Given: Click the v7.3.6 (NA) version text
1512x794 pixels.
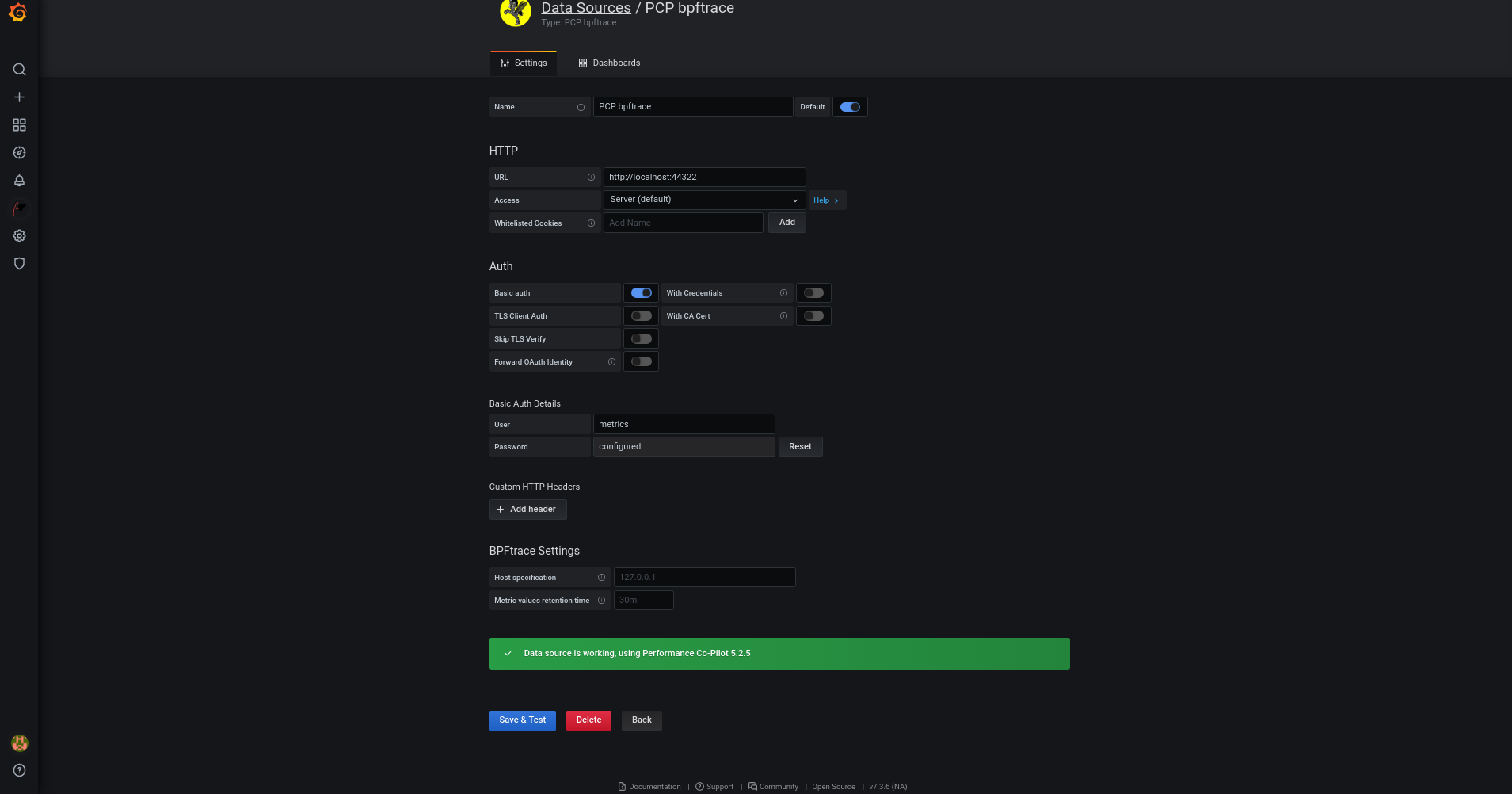Looking at the screenshot, I should pos(888,787).
